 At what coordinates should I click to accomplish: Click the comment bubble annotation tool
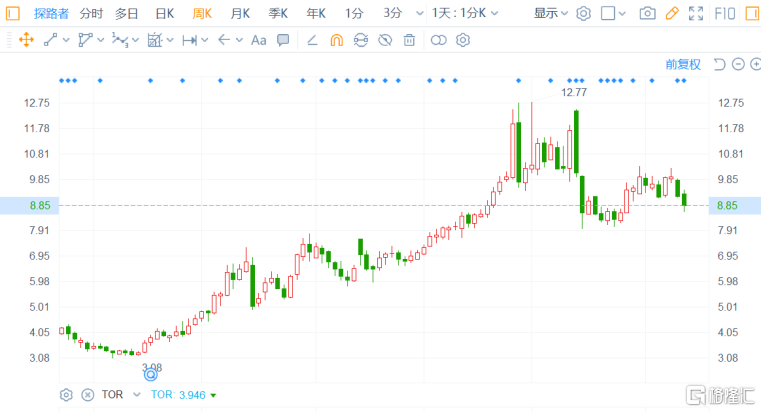[x=283, y=40]
